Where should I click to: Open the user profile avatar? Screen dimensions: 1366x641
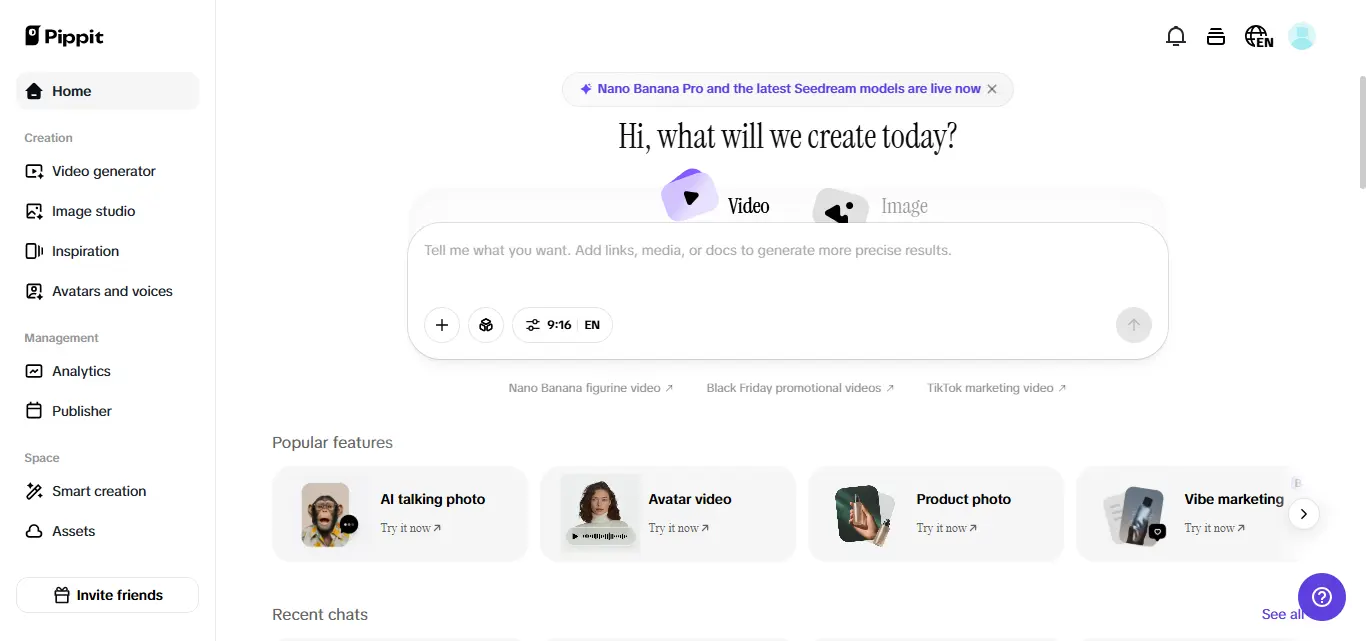pyautogui.click(x=1301, y=37)
